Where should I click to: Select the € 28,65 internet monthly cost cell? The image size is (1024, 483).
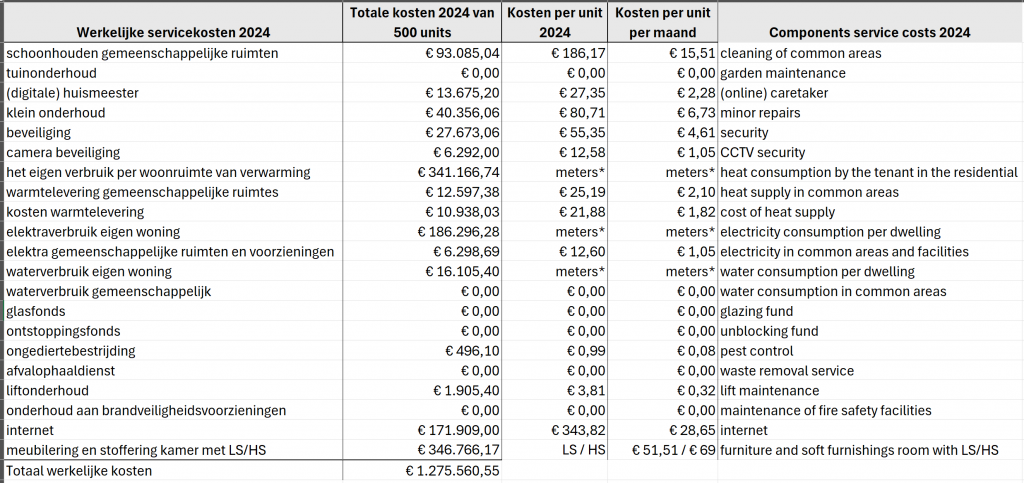663,431
